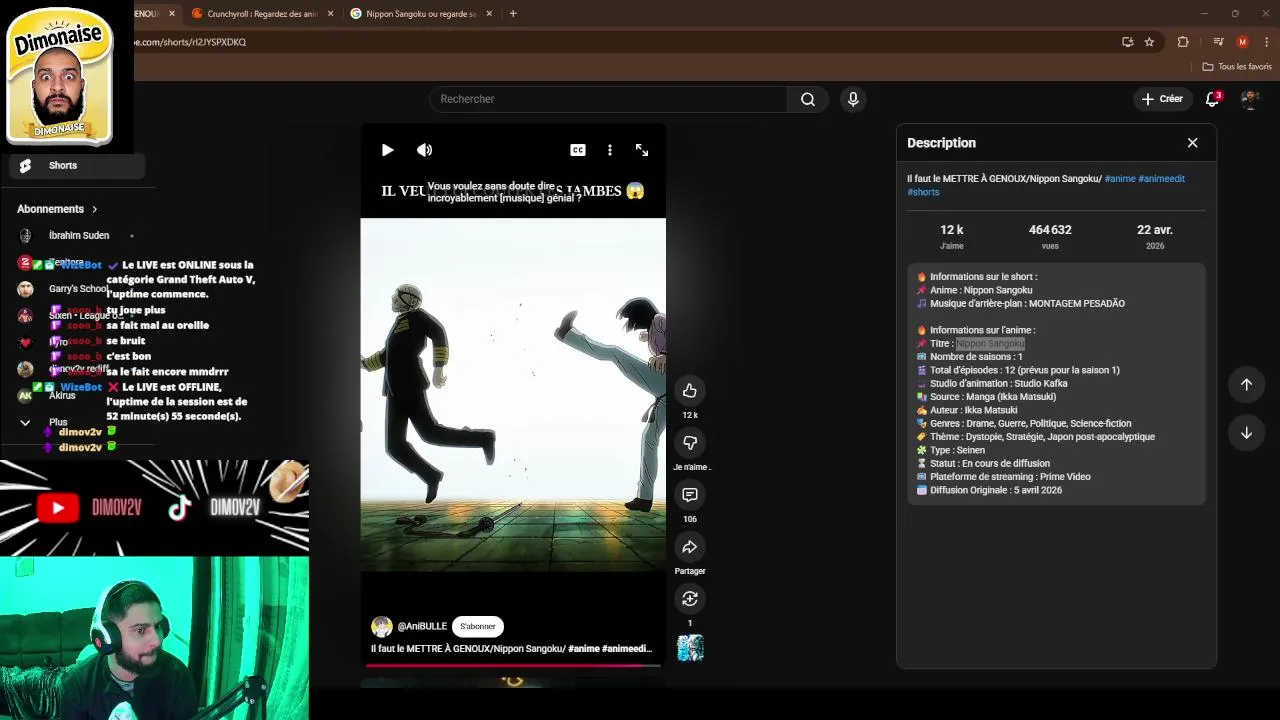Dislike the short with thumbs down
This screenshot has height=720, width=1280.
tap(690, 442)
